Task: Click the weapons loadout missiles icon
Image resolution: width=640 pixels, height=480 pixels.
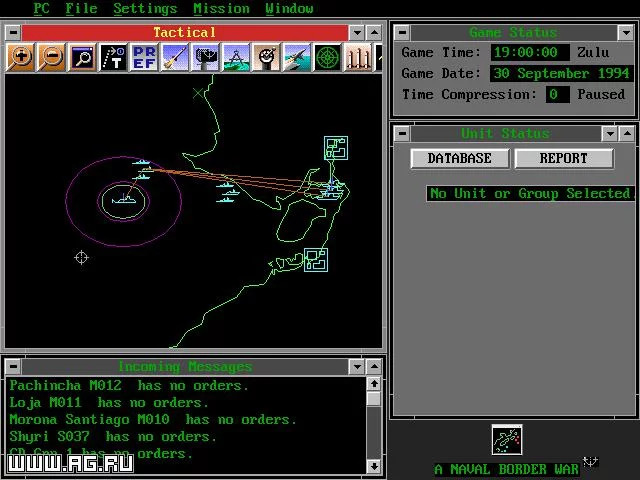Action: click(358, 58)
